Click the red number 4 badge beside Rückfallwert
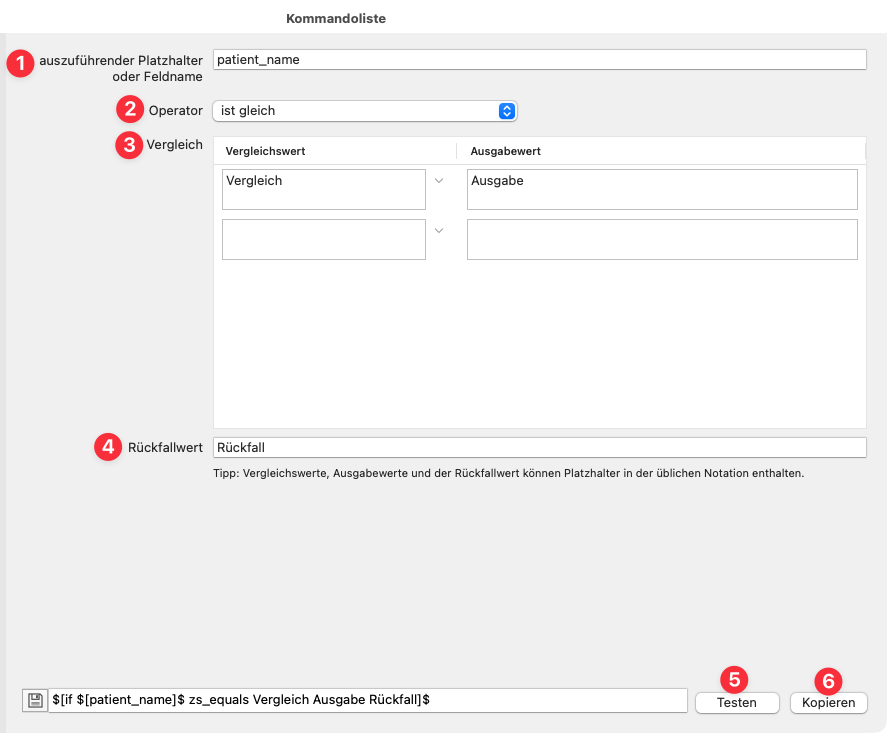Viewport: 891px width, 736px height. 108,447
